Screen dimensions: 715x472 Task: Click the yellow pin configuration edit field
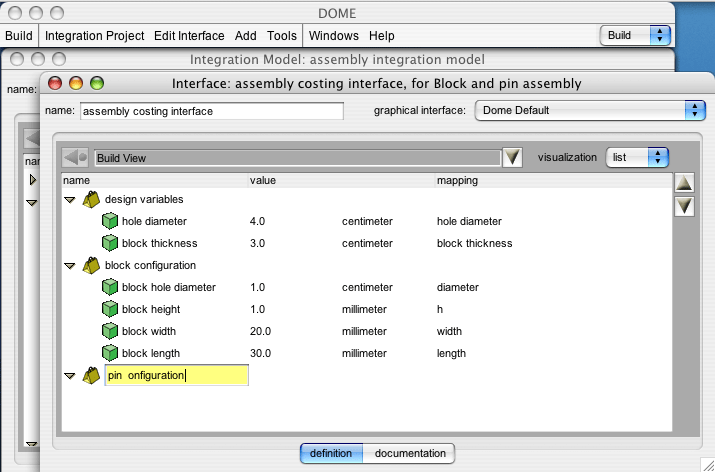(x=176, y=375)
